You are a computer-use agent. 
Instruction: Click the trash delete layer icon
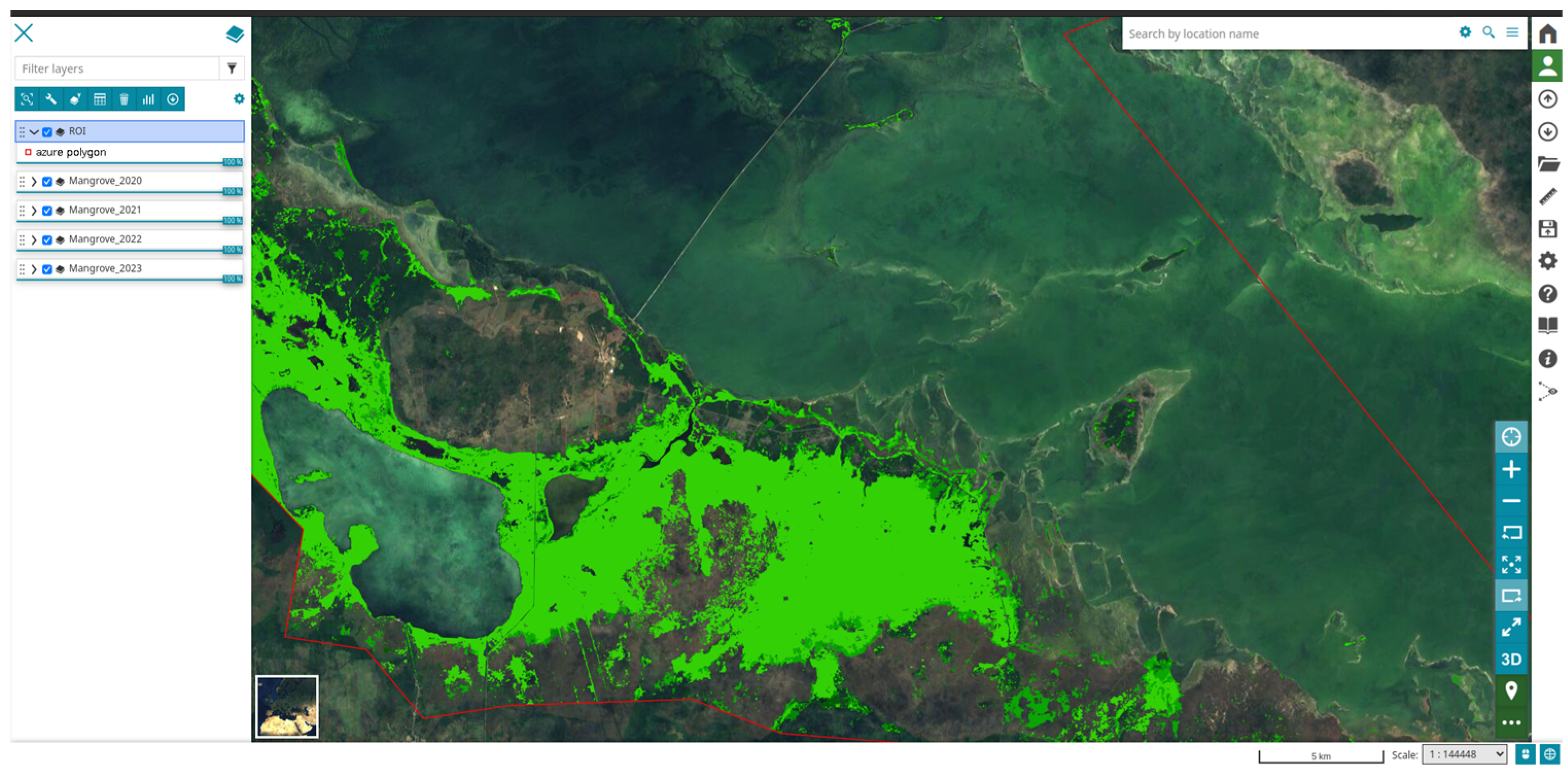tap(124, 99)
